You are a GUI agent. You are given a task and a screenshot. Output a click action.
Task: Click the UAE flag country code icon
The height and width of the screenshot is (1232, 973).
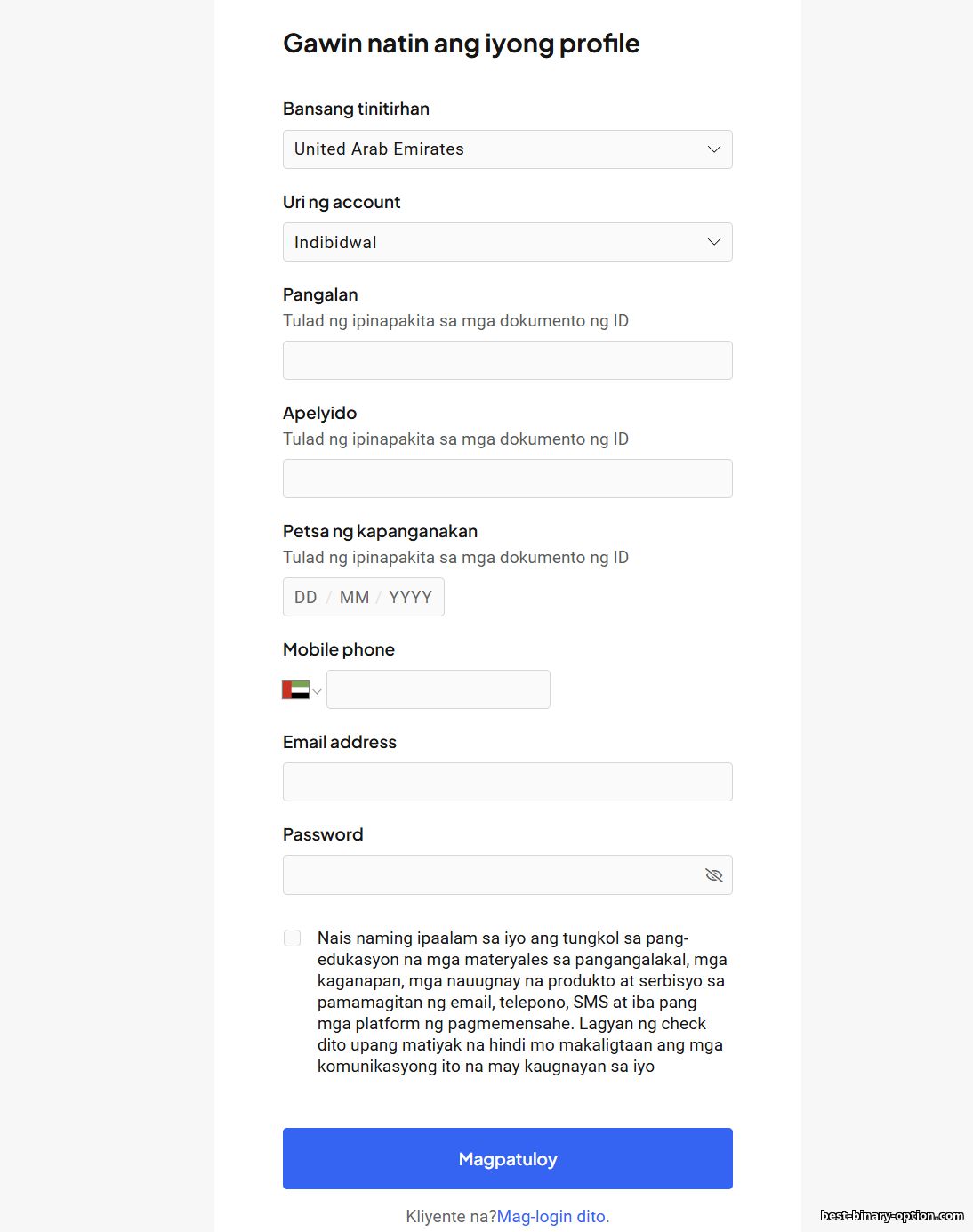pos(295,690)
